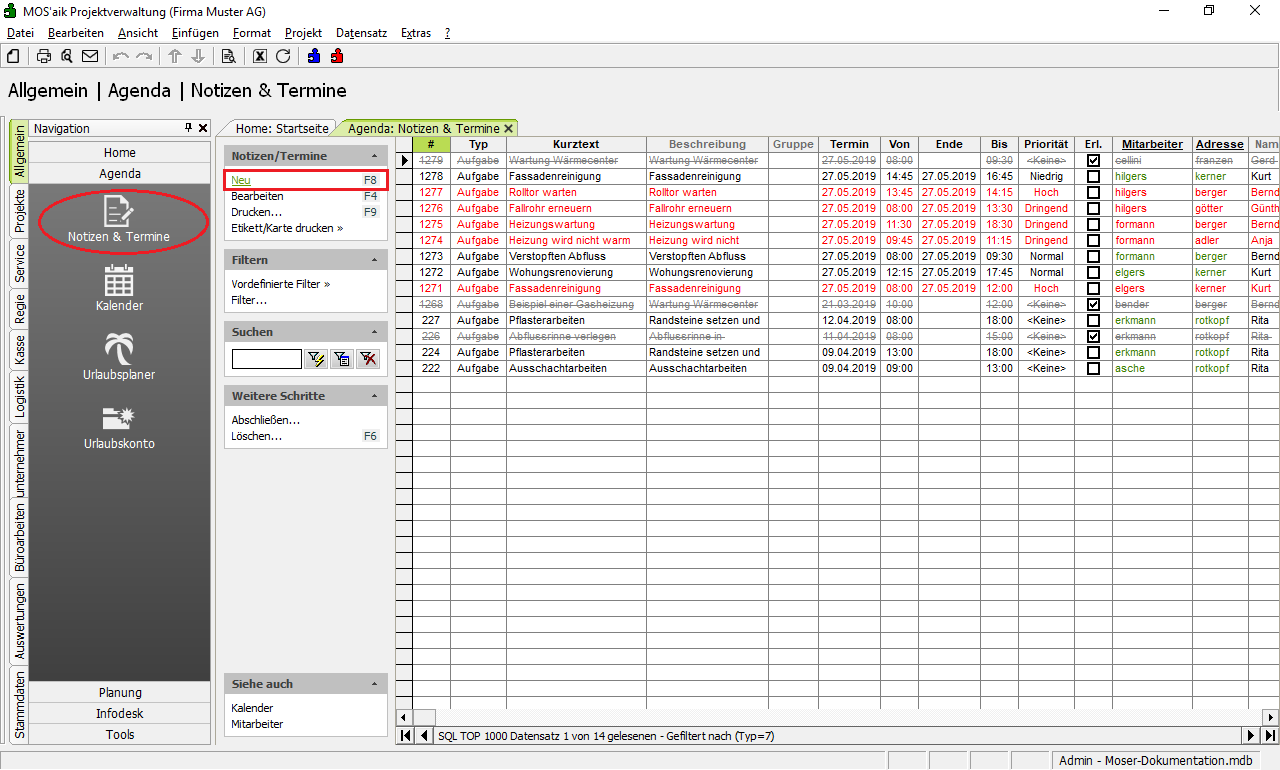Uncheck the Erl. checkbox for task 1279
Screen dimensions: 1280x770
tap(1093, 160)
